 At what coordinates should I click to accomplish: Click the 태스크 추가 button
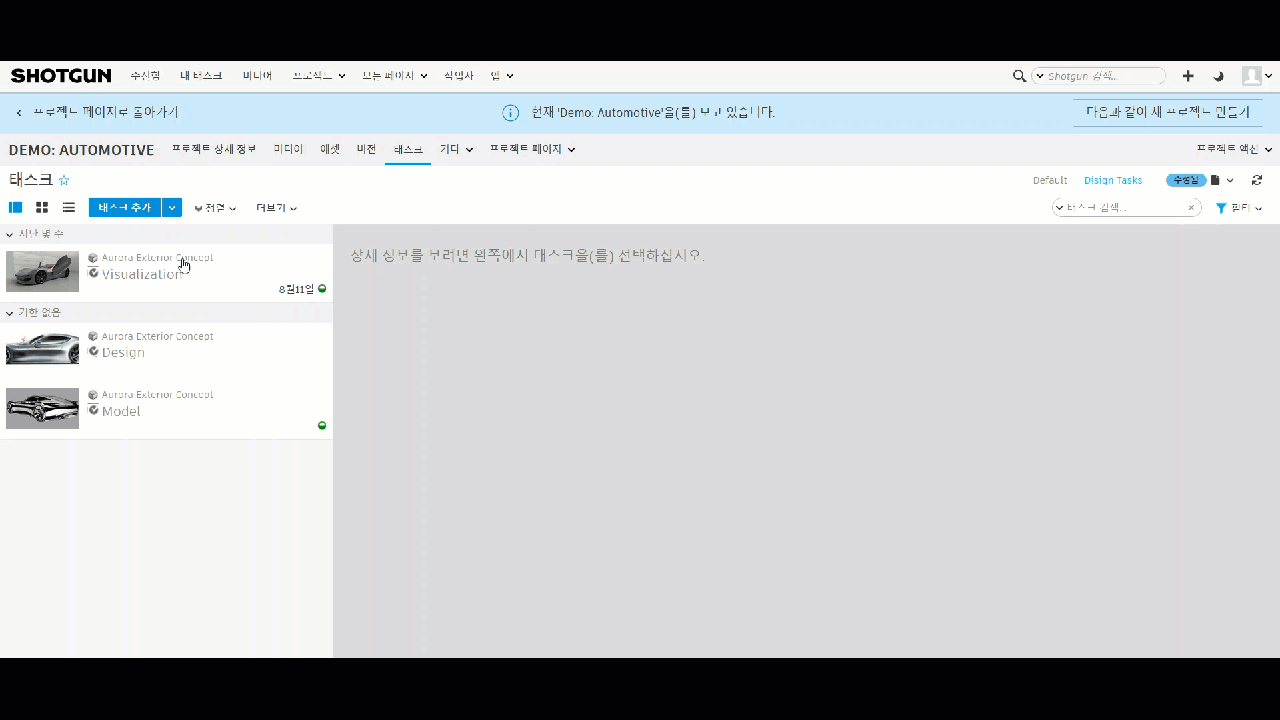[124, 207]
